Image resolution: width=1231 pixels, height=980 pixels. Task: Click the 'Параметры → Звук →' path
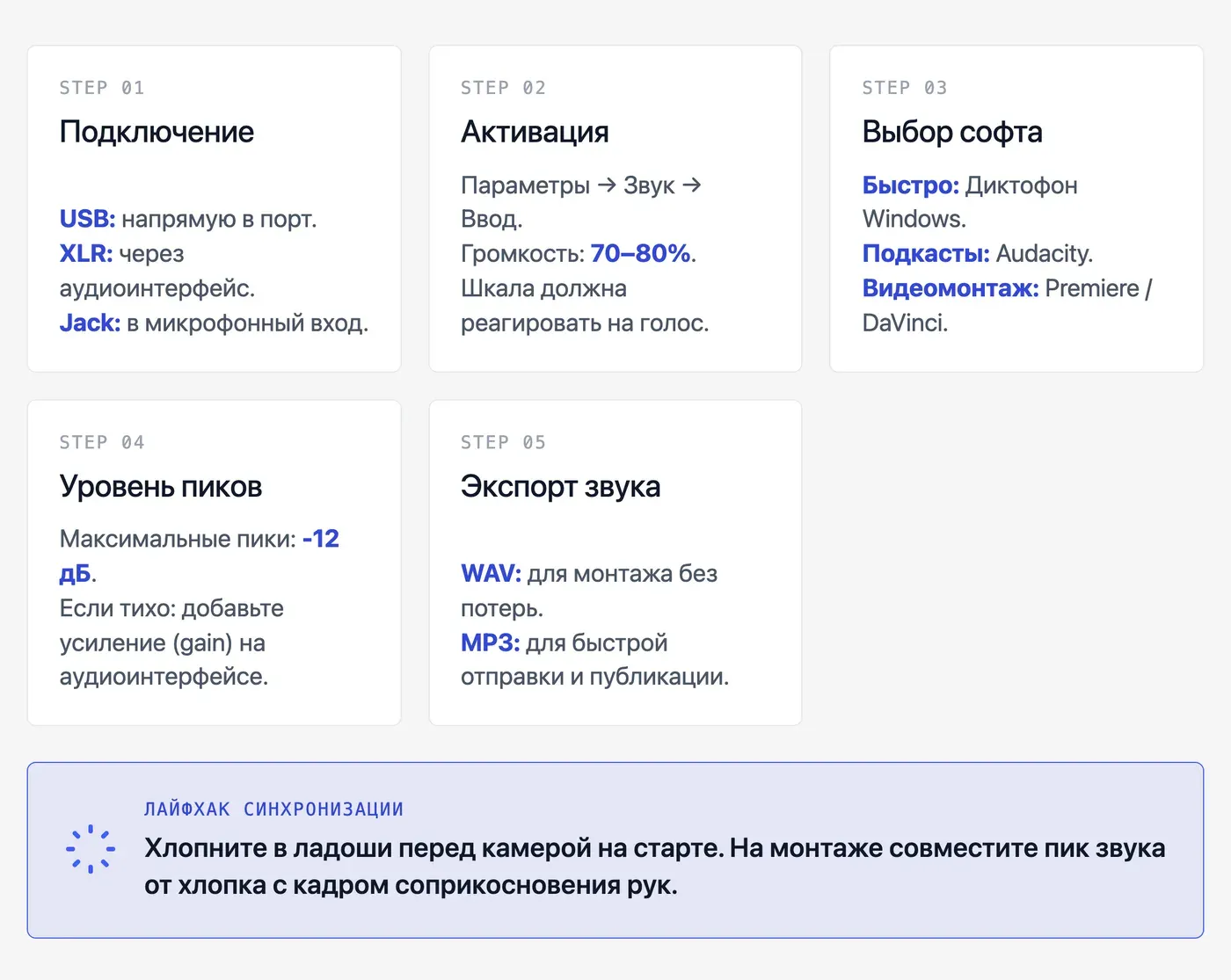[581, 185]
